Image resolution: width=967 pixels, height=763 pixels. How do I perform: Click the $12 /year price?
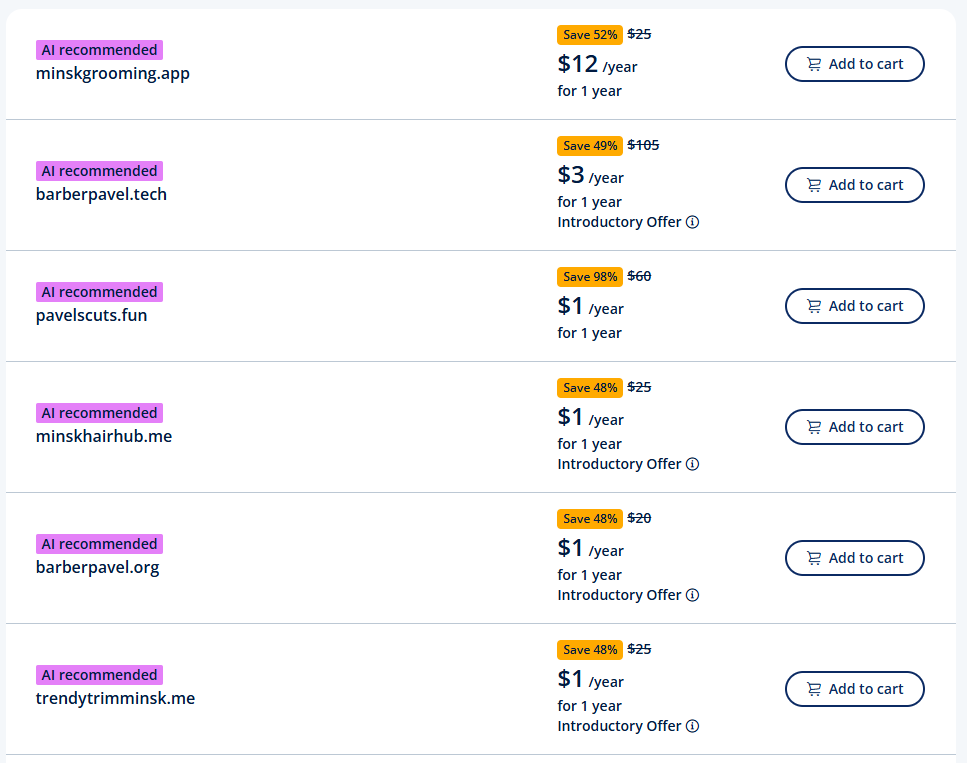597,65
